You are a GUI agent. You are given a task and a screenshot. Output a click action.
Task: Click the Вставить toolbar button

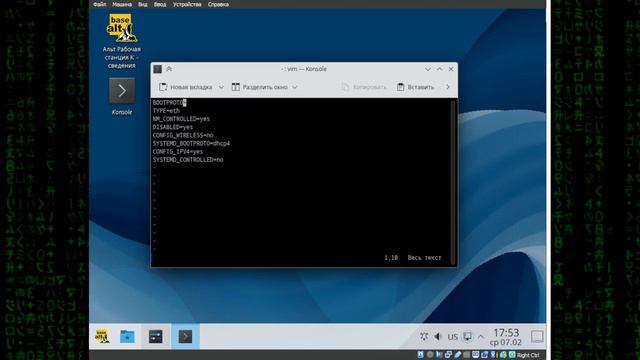[x=416, y=87]
